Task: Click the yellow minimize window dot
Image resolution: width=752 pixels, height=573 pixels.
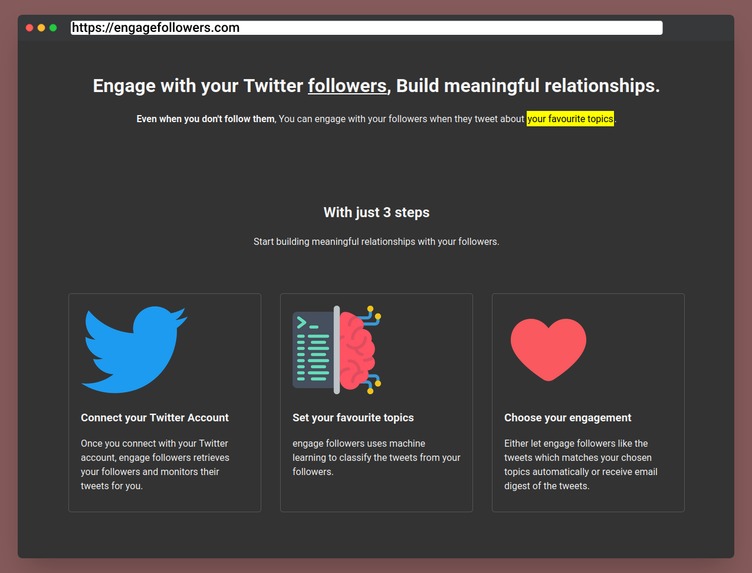Action: pos(41,28)
